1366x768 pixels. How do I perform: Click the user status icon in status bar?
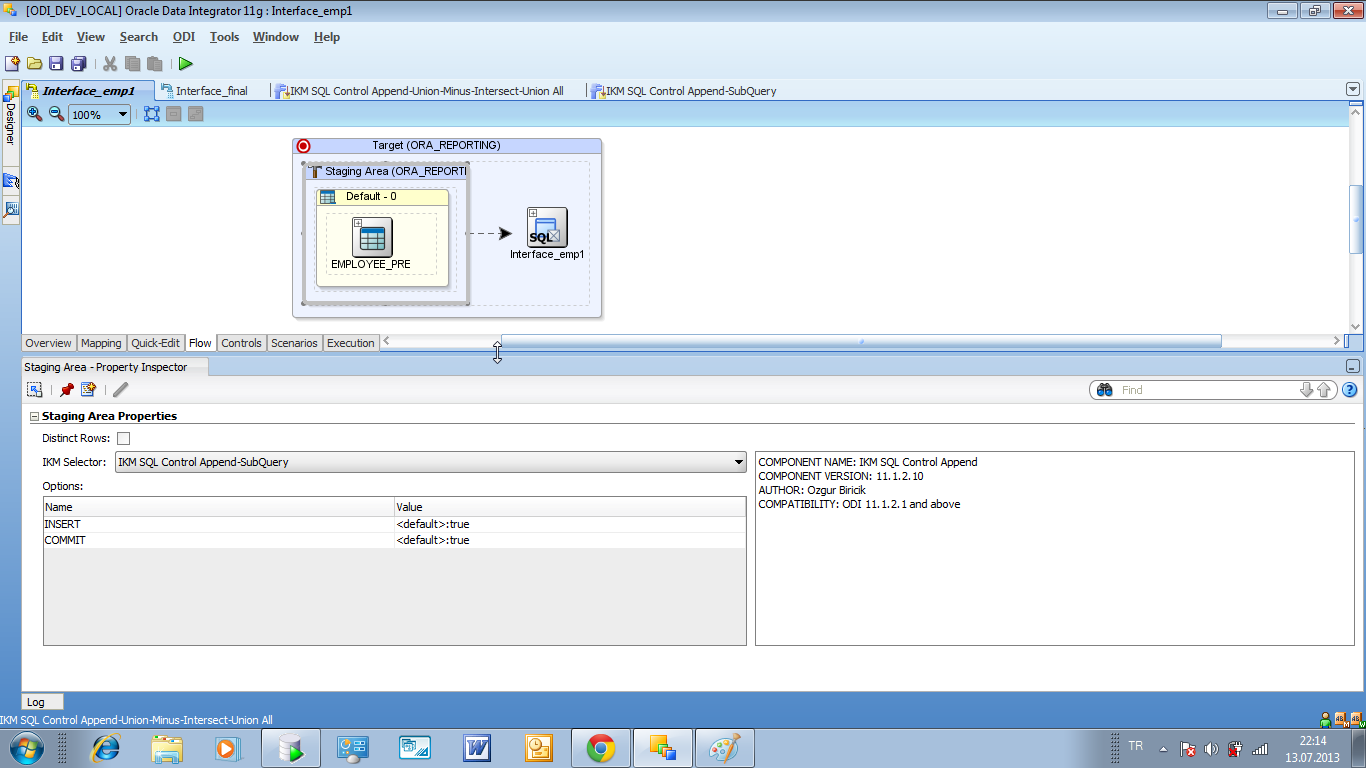click(x=1326, y=719)
